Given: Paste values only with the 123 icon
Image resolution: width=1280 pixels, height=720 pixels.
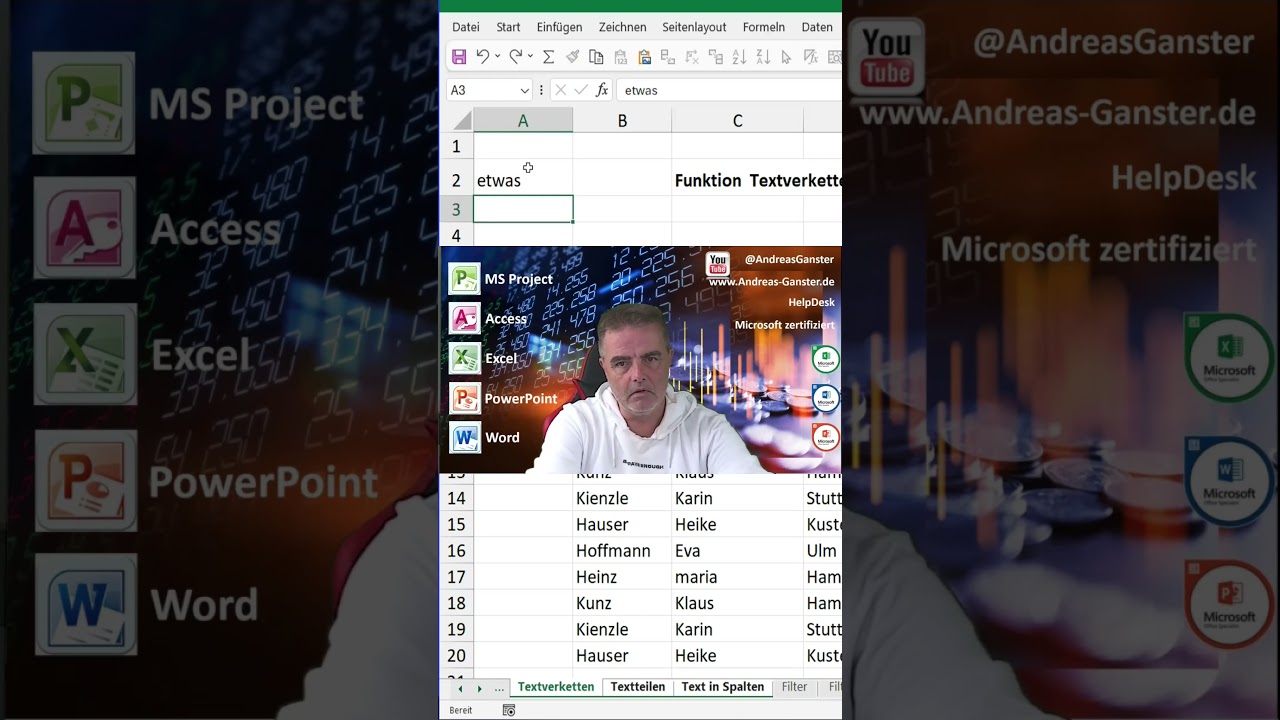Looking at the screenshot, I should 620,57.
